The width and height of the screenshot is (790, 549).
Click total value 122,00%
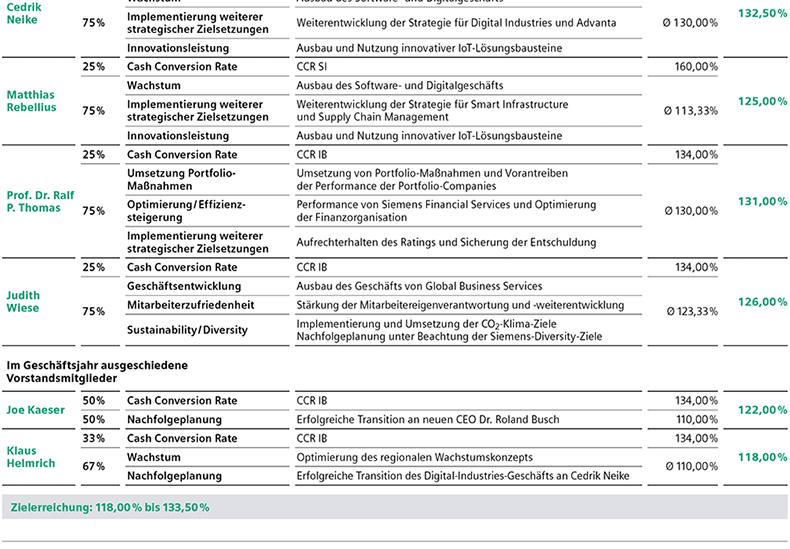tap(762, 410)
